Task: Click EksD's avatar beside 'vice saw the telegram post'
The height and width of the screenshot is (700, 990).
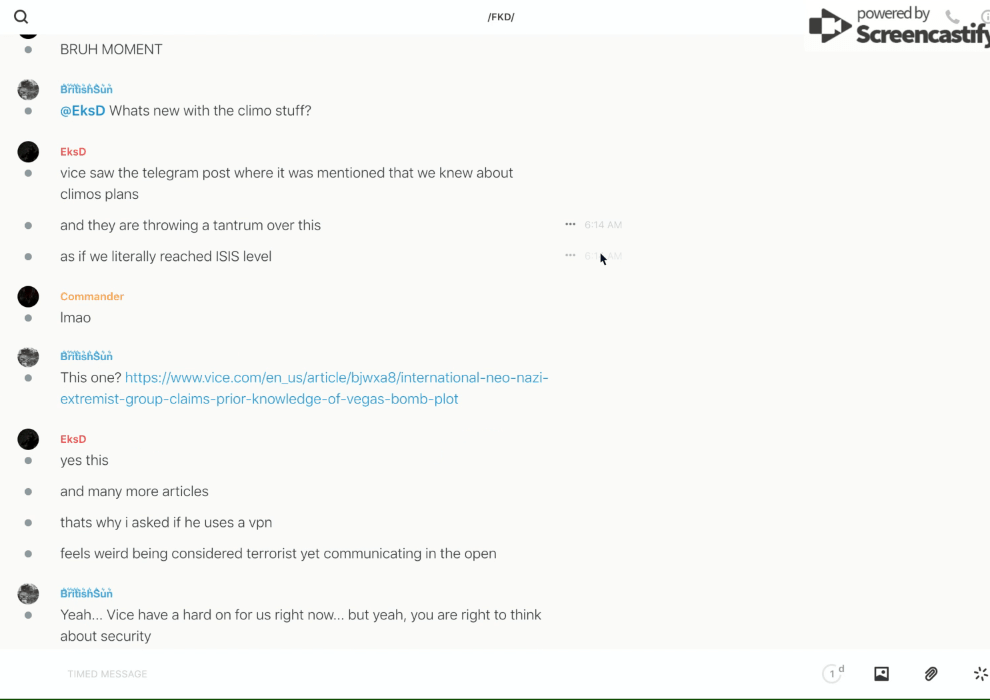Action: point(28,152)
